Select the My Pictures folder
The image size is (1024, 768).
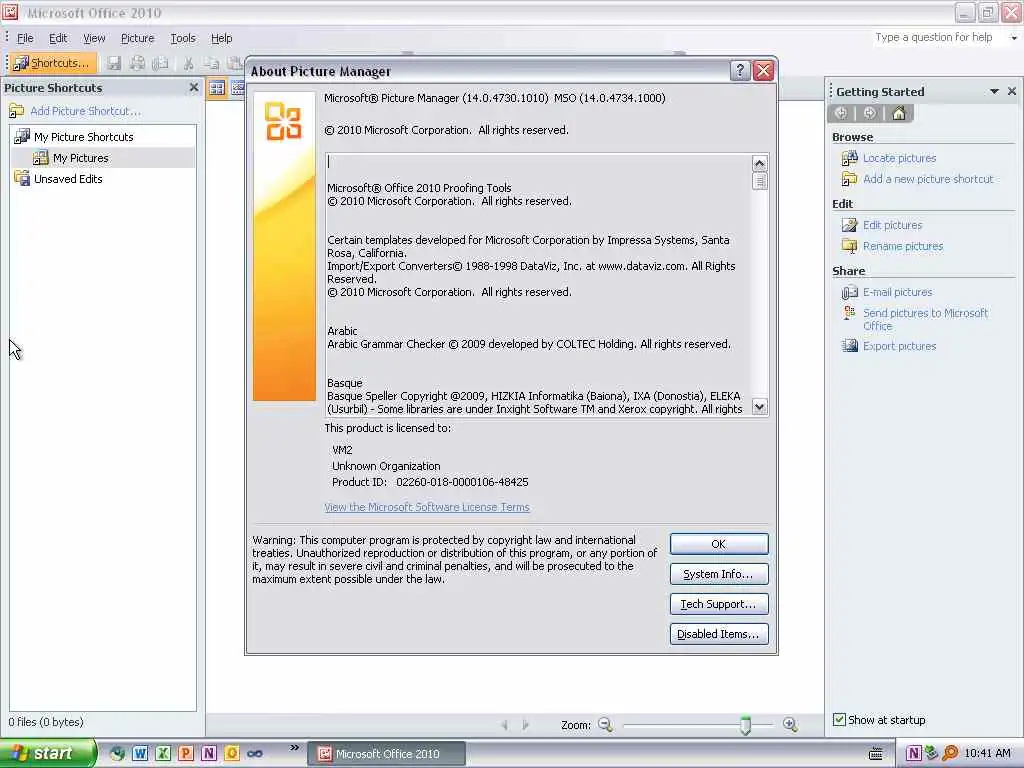click(x=80, y=158)
